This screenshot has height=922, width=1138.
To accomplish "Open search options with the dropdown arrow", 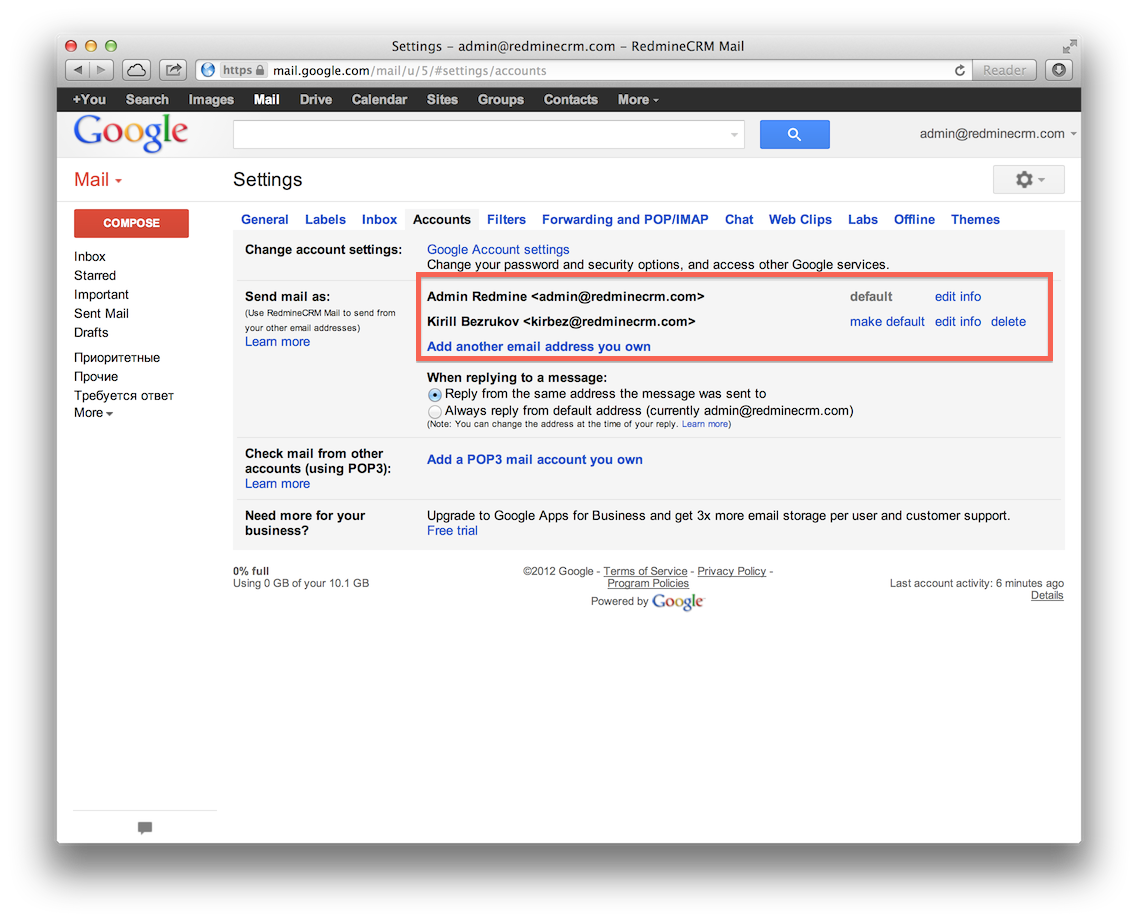I will pos(733,133).
